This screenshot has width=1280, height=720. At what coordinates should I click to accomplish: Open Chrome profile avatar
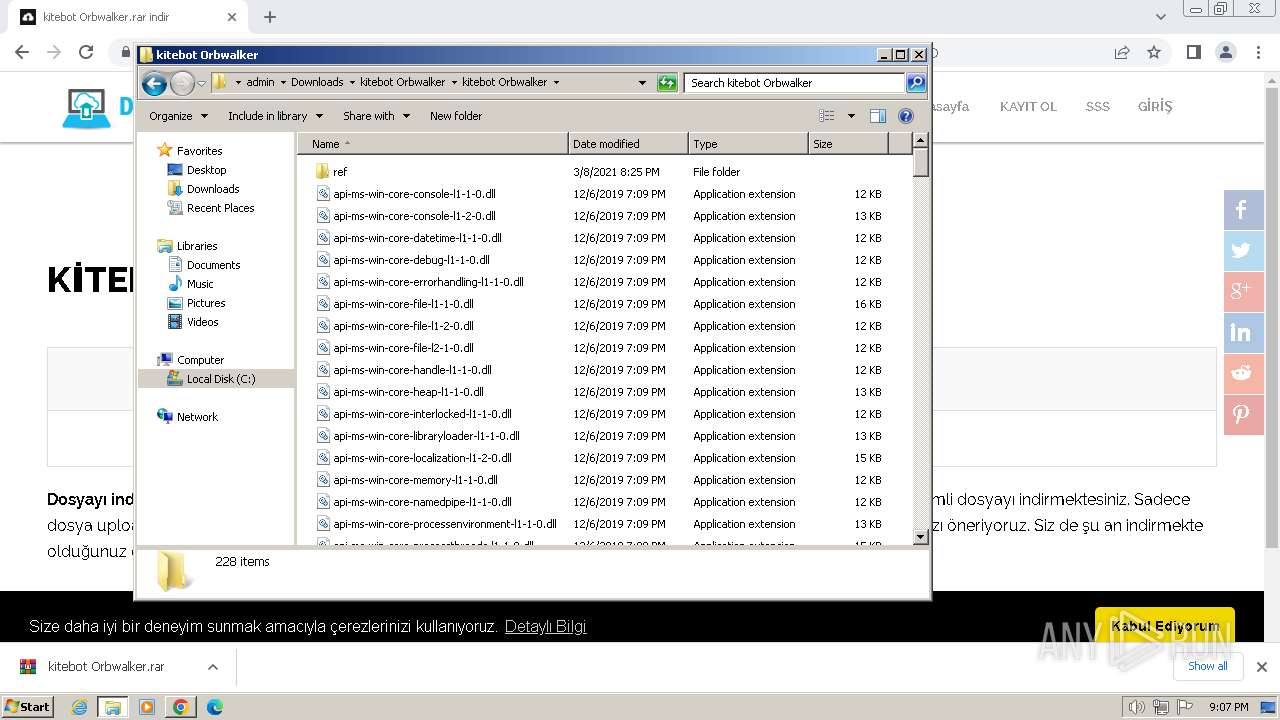click(x=1226, y=52)
